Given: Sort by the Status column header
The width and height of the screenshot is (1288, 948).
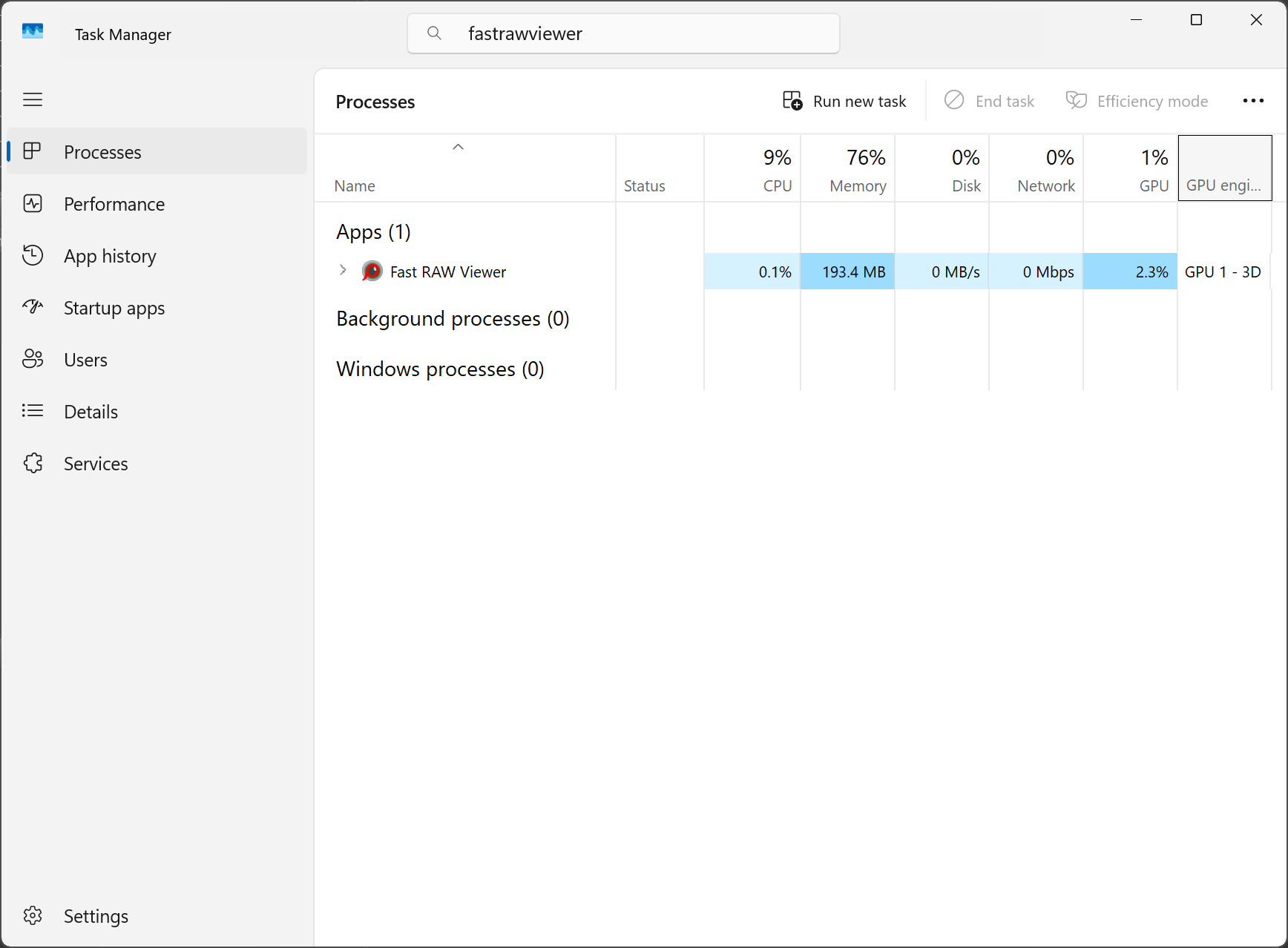Looking at the screenshot, I should (660, 168).
